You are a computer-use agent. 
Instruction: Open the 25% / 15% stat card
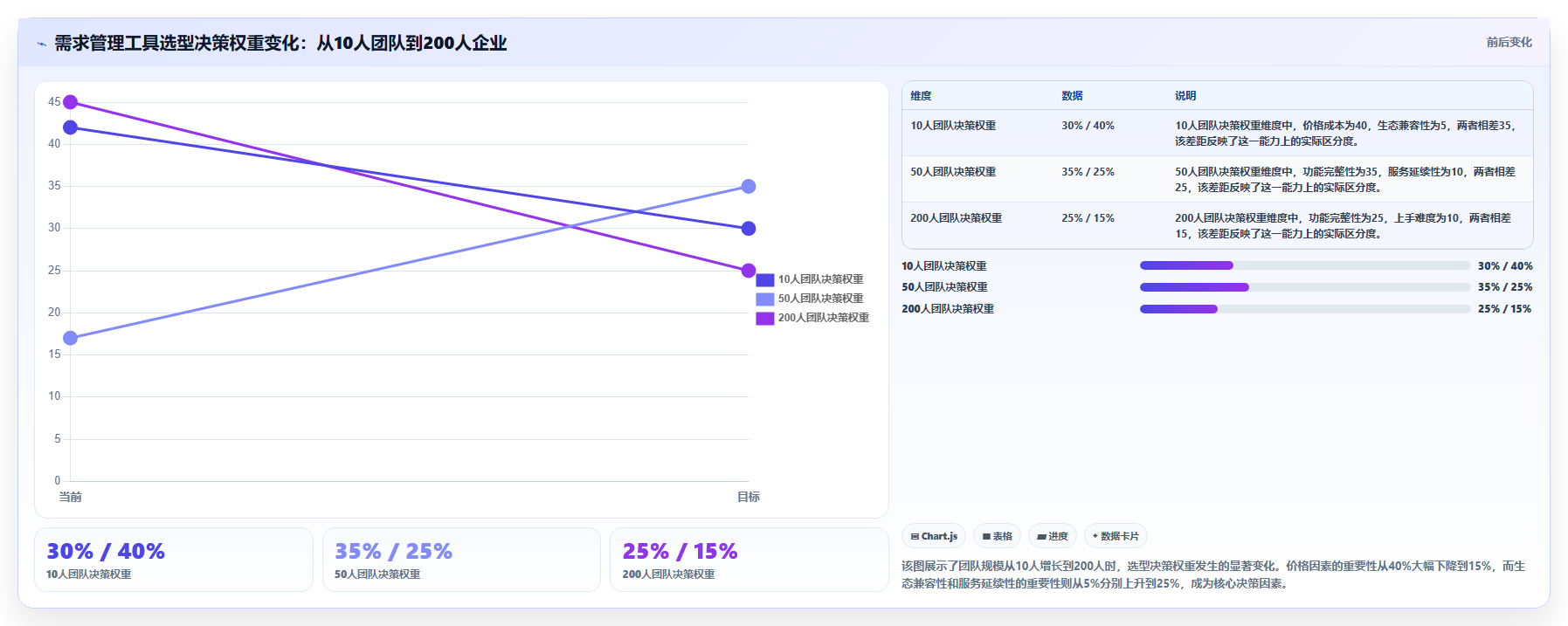point(749,560)
